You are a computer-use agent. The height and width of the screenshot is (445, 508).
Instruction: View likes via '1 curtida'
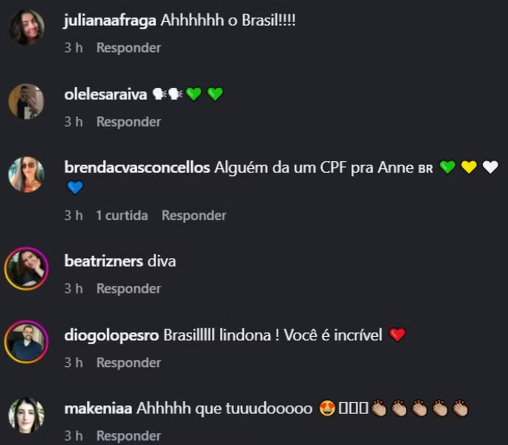coord(122,216)
